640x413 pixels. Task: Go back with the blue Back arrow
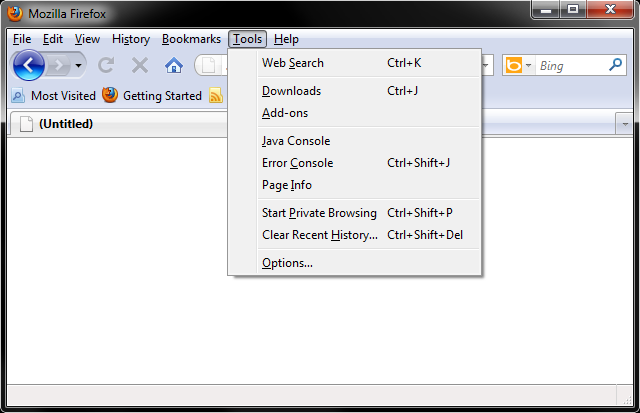(29, 65)
